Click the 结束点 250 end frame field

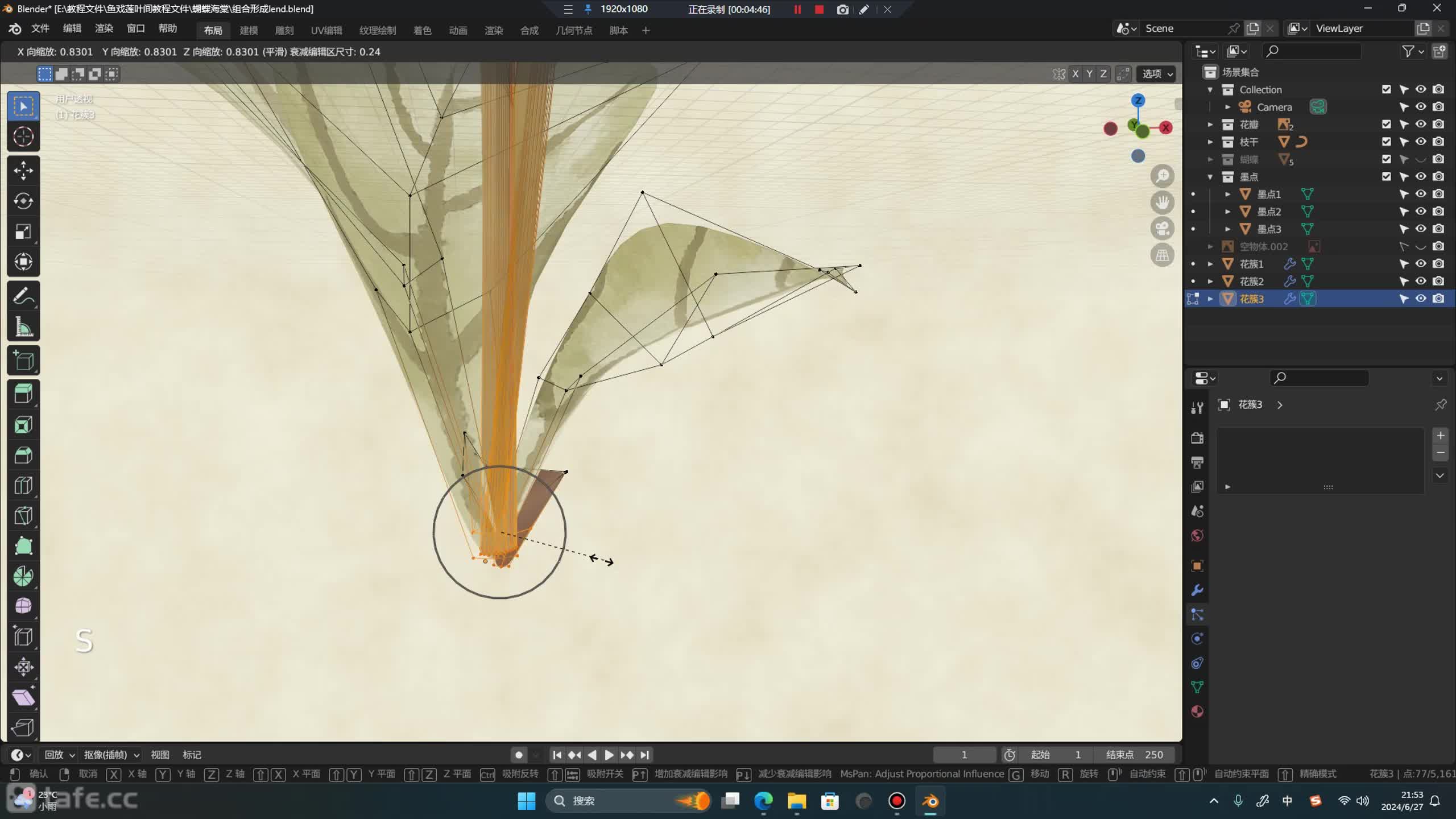(1136, 755)
